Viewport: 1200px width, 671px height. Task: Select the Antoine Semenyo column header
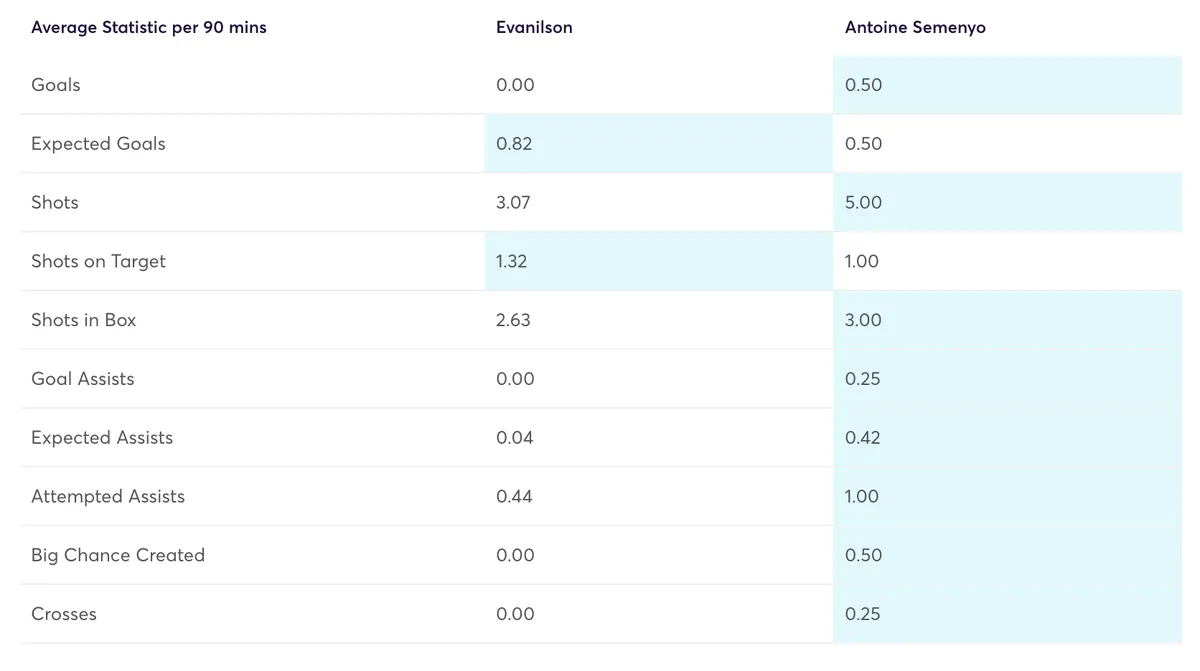click(x=915, y=27)
